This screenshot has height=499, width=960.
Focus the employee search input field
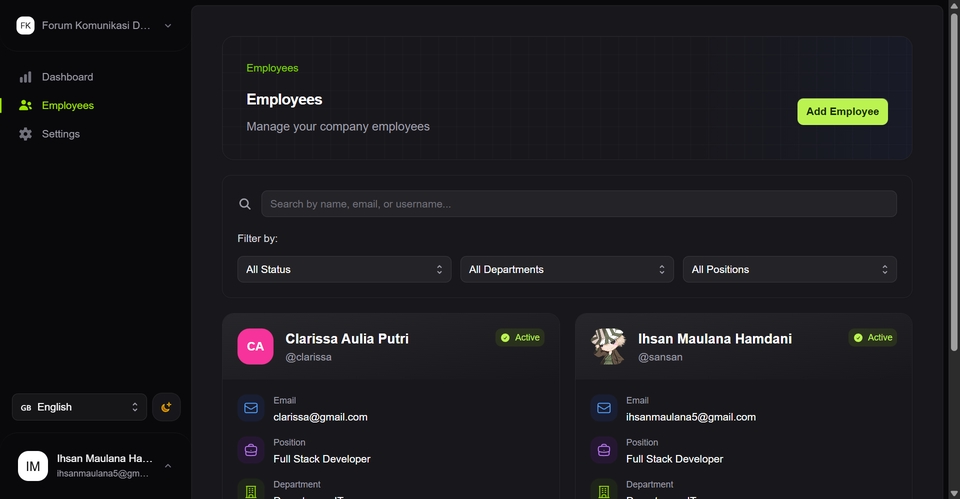578,204
